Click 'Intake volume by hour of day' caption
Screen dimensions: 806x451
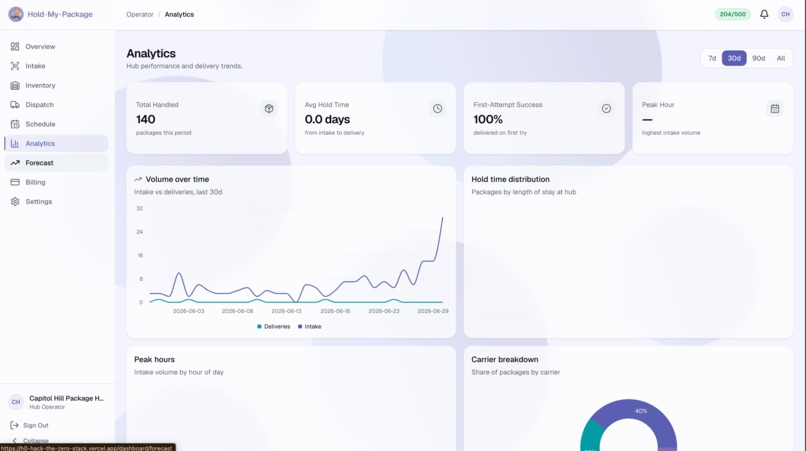coord(179,372)
